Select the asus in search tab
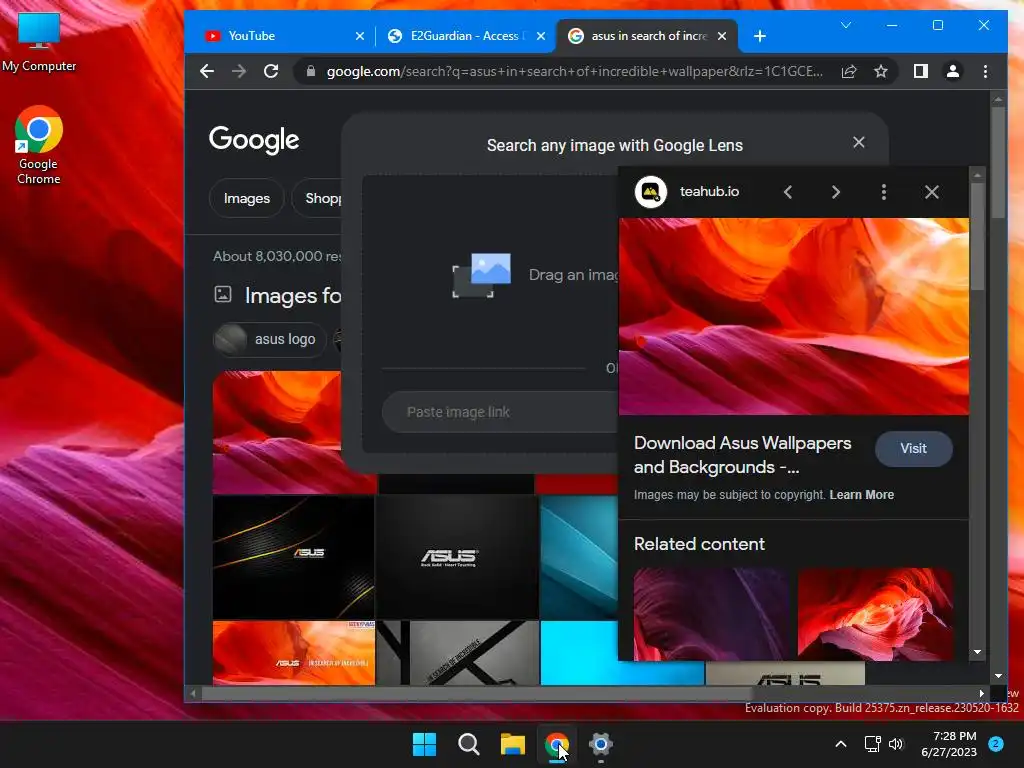This screenshot has width=1024, height=768. (647, 36)
